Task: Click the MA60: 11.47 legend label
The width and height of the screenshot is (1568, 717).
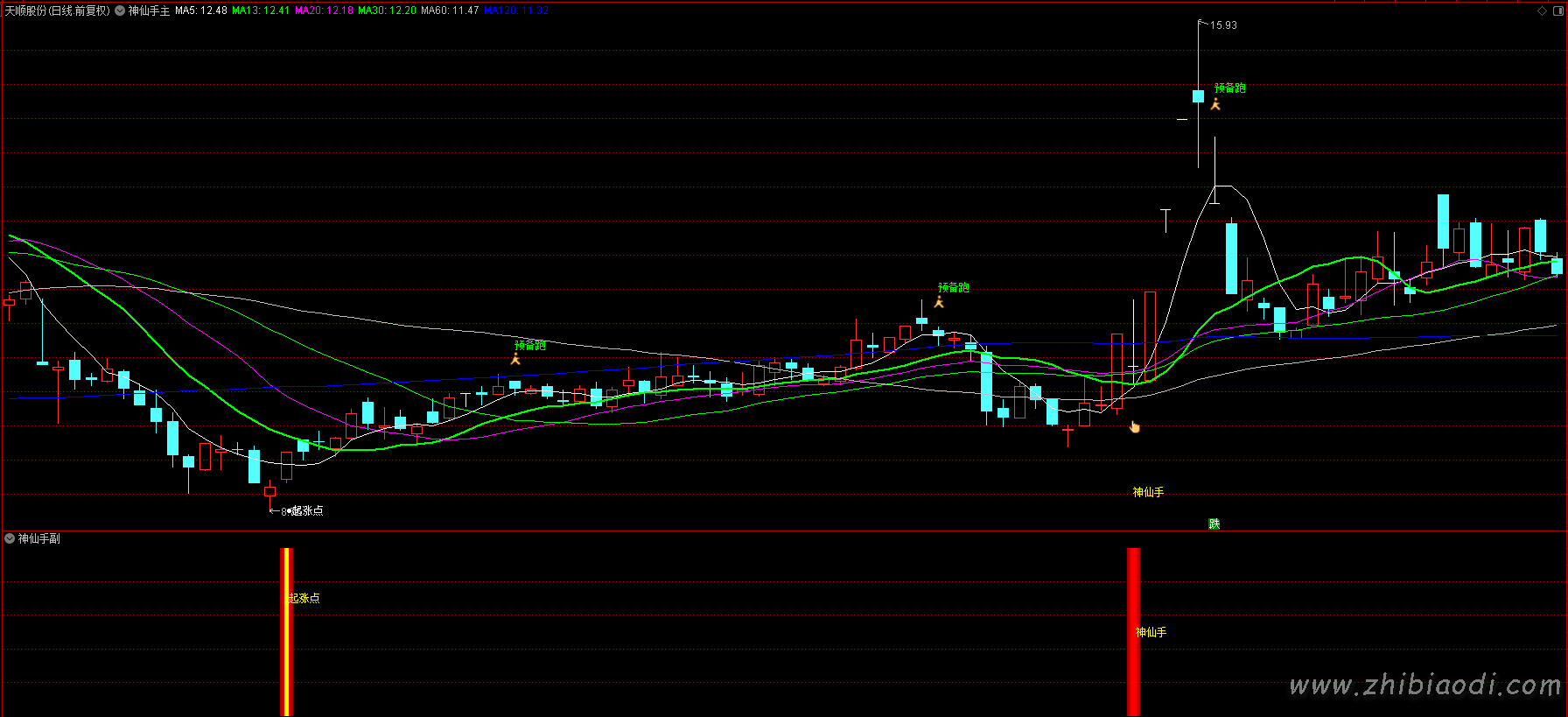Action: pyautogui.click(x=449, y=11)
